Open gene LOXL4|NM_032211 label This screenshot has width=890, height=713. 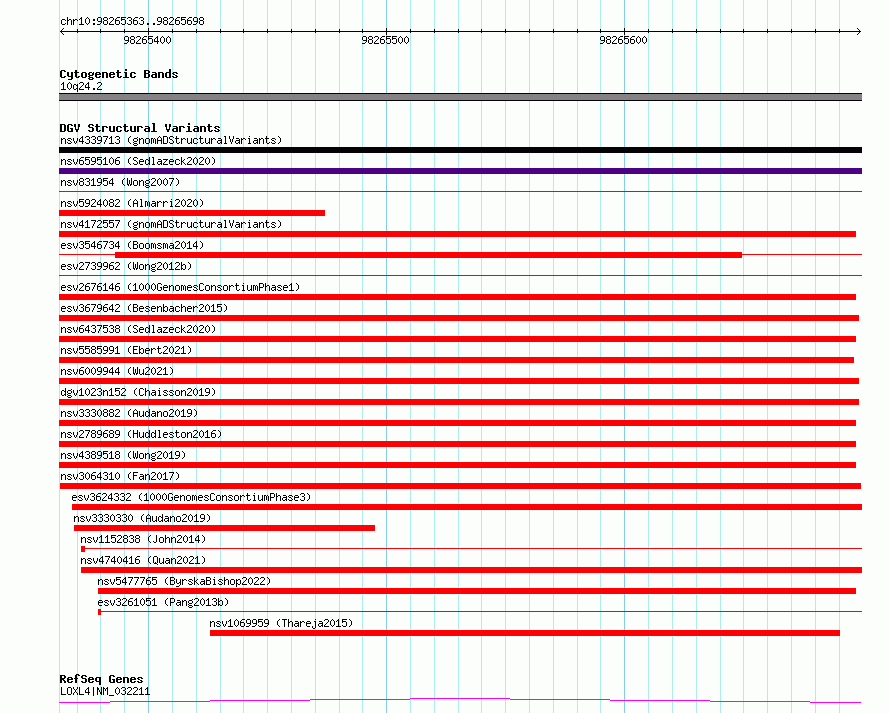[105, 691]
